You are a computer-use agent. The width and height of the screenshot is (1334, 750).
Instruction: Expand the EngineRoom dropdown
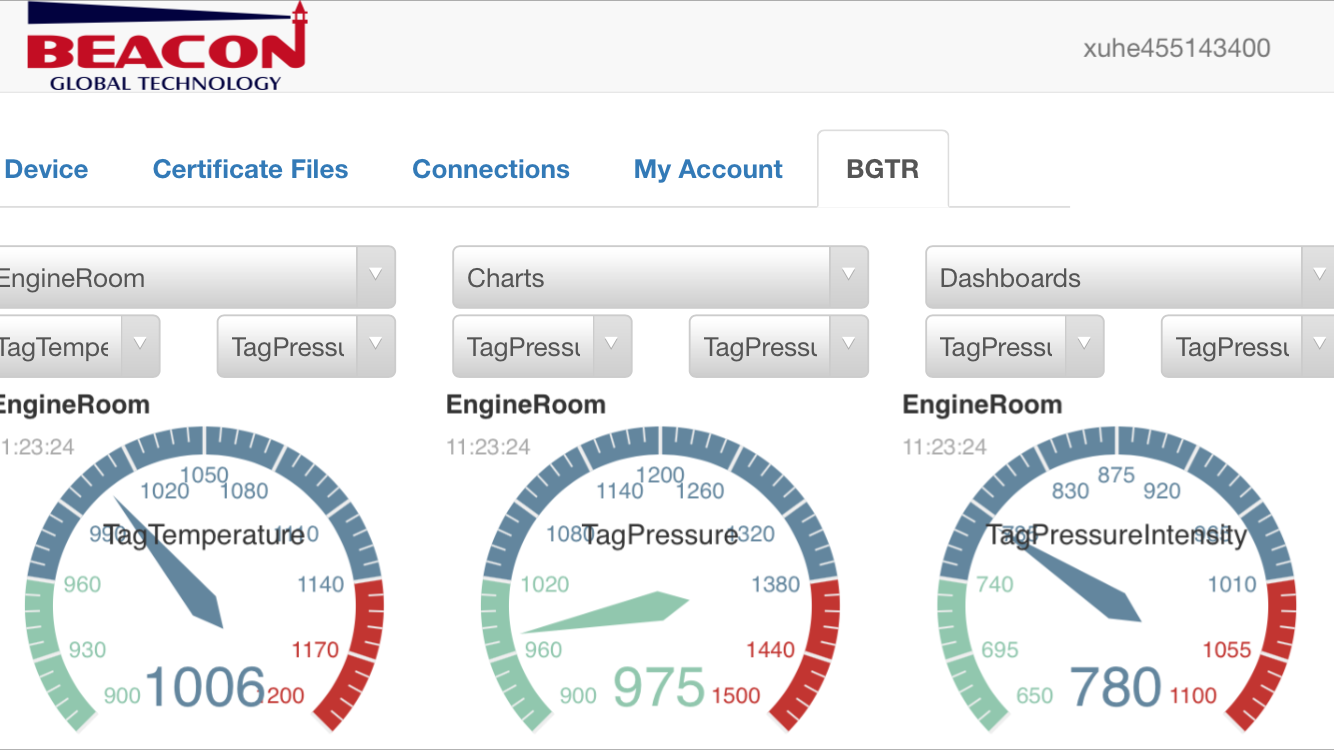[x=180, y=278]
